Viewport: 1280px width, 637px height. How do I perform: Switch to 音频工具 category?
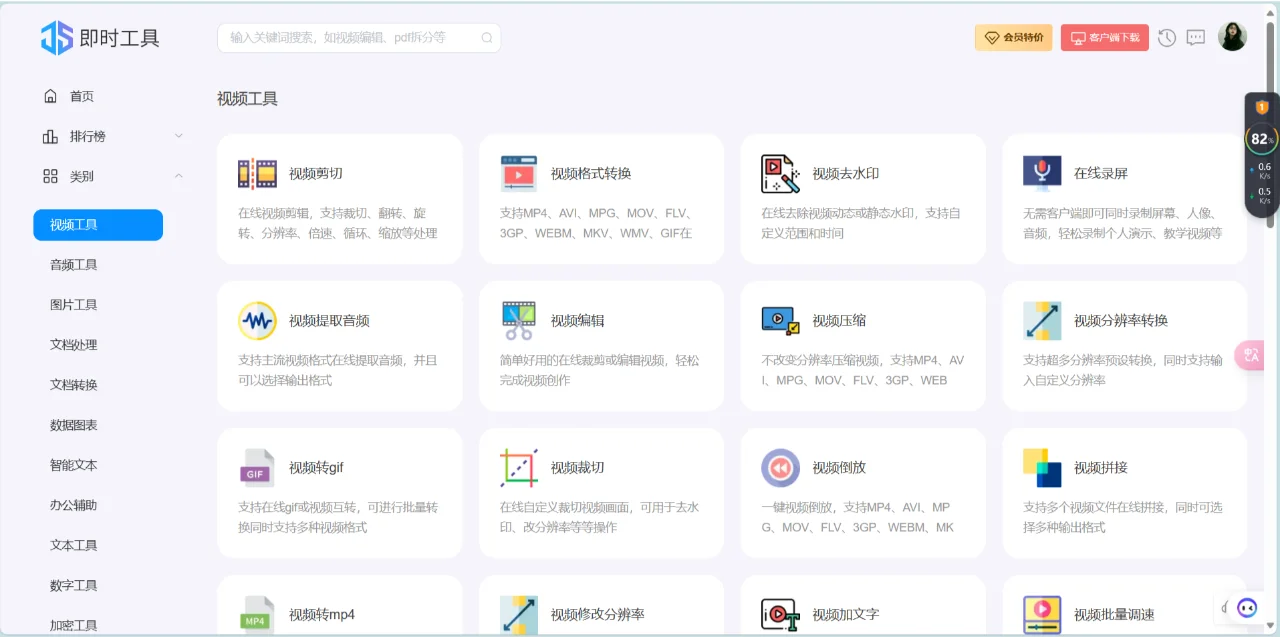(x=74, y=265)
